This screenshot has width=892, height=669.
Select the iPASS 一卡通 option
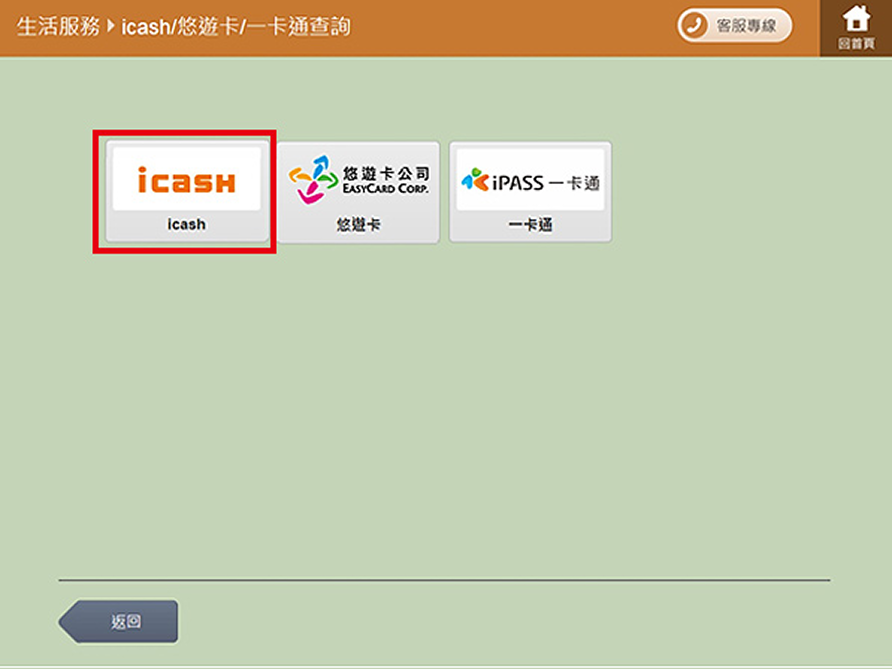point(530,192)
